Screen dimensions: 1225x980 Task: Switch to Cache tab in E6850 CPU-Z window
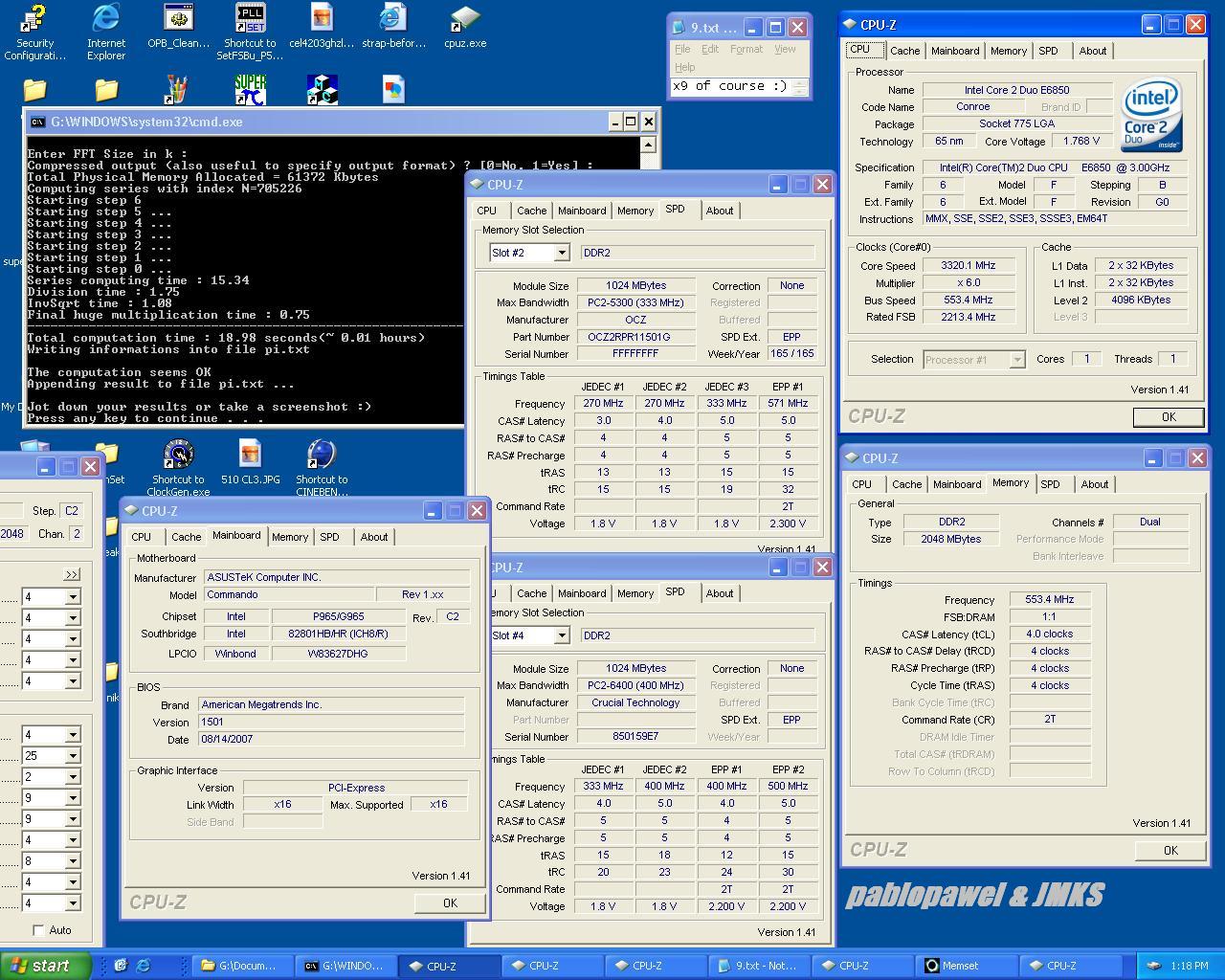(904, 51)
